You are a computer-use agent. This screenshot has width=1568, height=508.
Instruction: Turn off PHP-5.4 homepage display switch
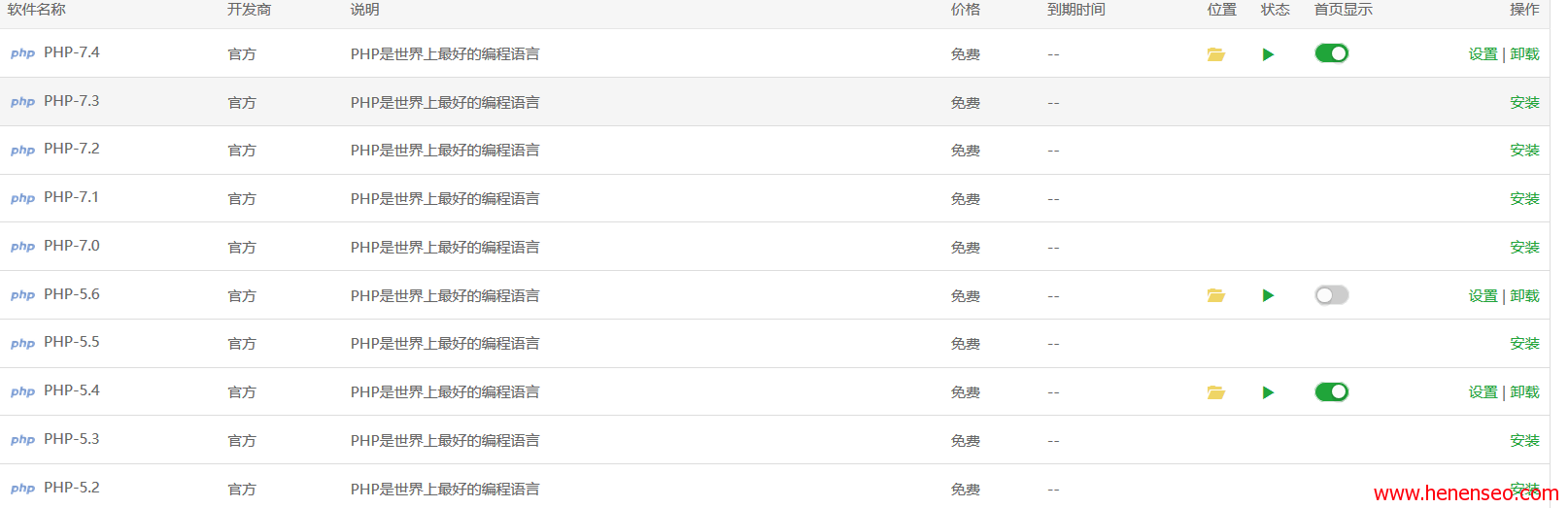pyautogui.click(x=1331, y=392)
